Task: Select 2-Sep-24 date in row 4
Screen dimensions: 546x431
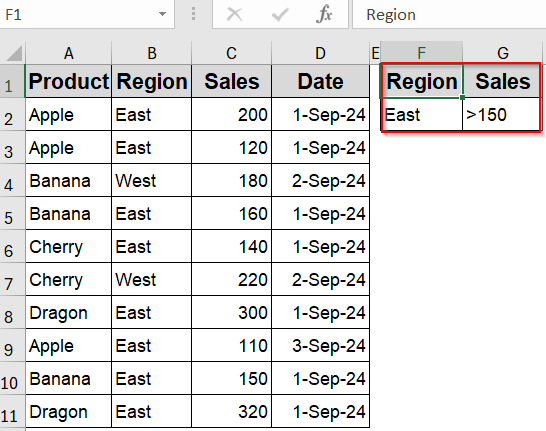Action: point(320,180)
